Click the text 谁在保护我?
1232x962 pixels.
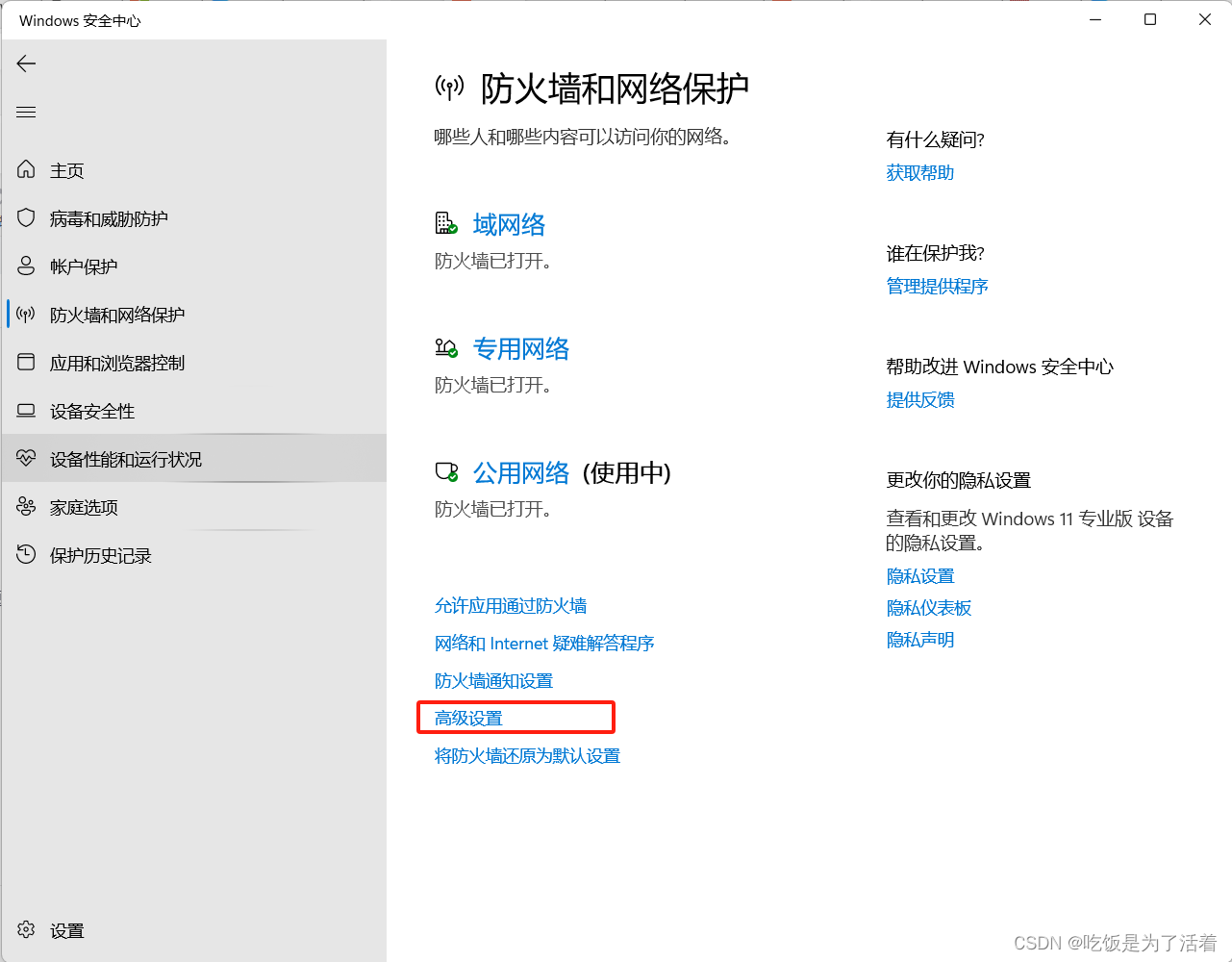936,253
